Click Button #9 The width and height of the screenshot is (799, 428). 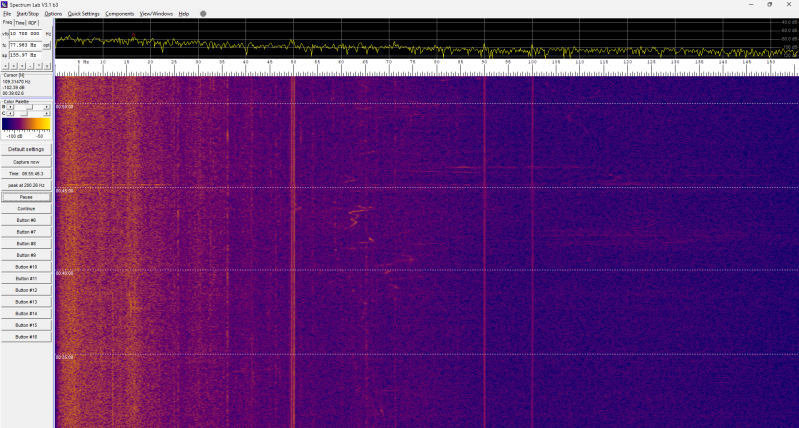coord(26,255)
